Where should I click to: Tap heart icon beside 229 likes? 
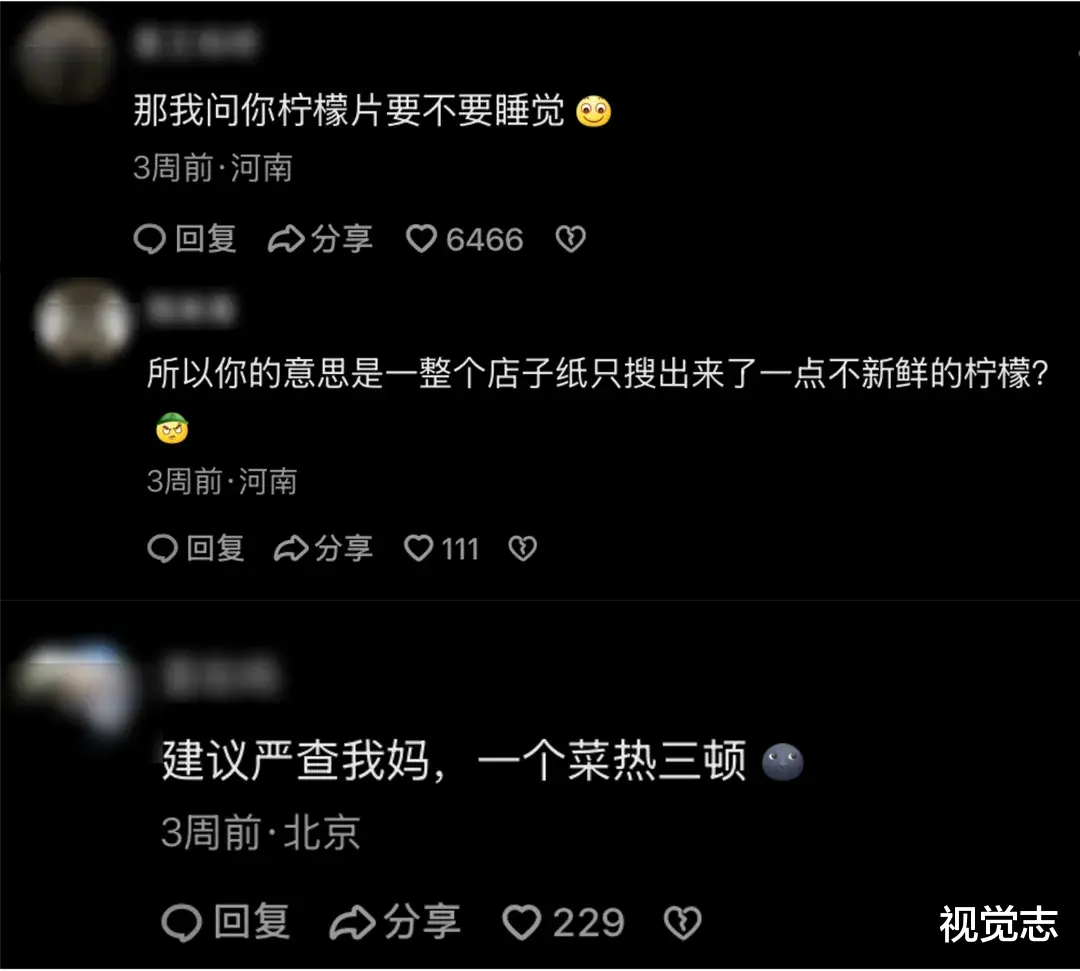tap(522, 922)
